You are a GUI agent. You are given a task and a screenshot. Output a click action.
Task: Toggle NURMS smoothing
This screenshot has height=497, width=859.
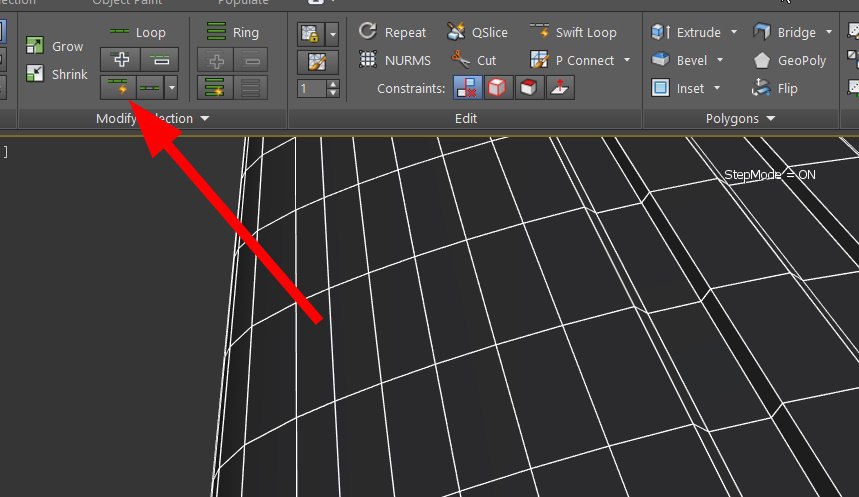[x=394, y=60]
